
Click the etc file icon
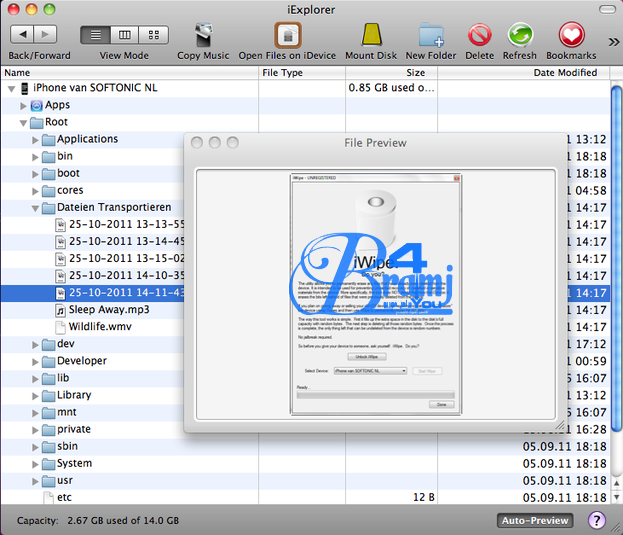coord(48,498)
